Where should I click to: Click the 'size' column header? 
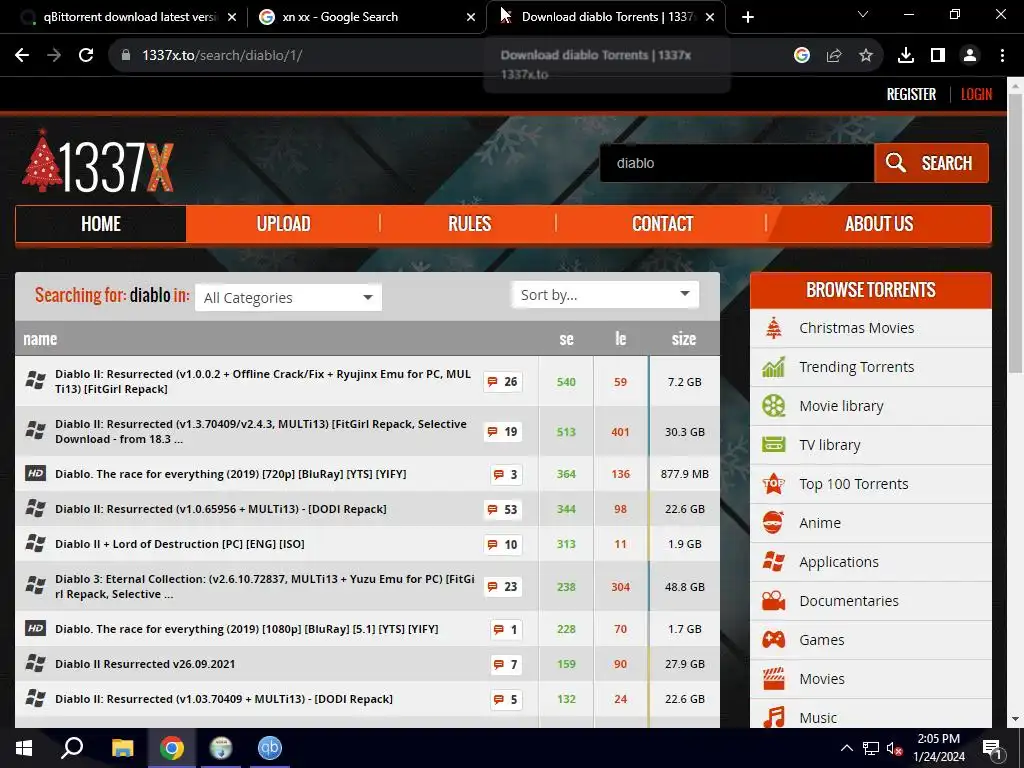click(x=684, y=339)
